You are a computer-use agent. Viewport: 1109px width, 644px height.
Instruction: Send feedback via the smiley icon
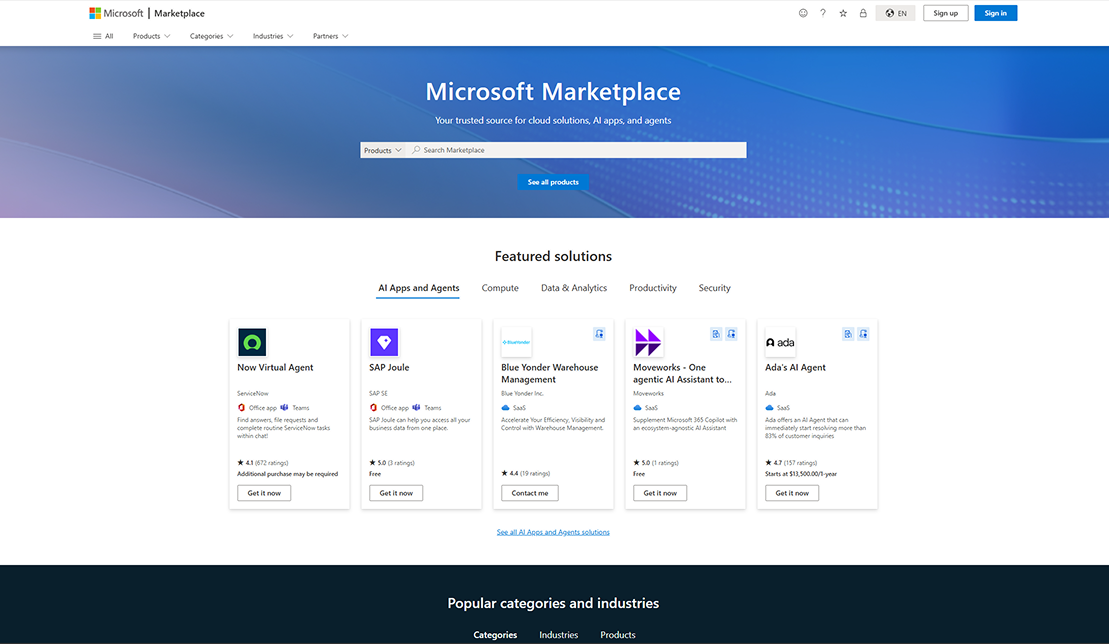(802, 13)
